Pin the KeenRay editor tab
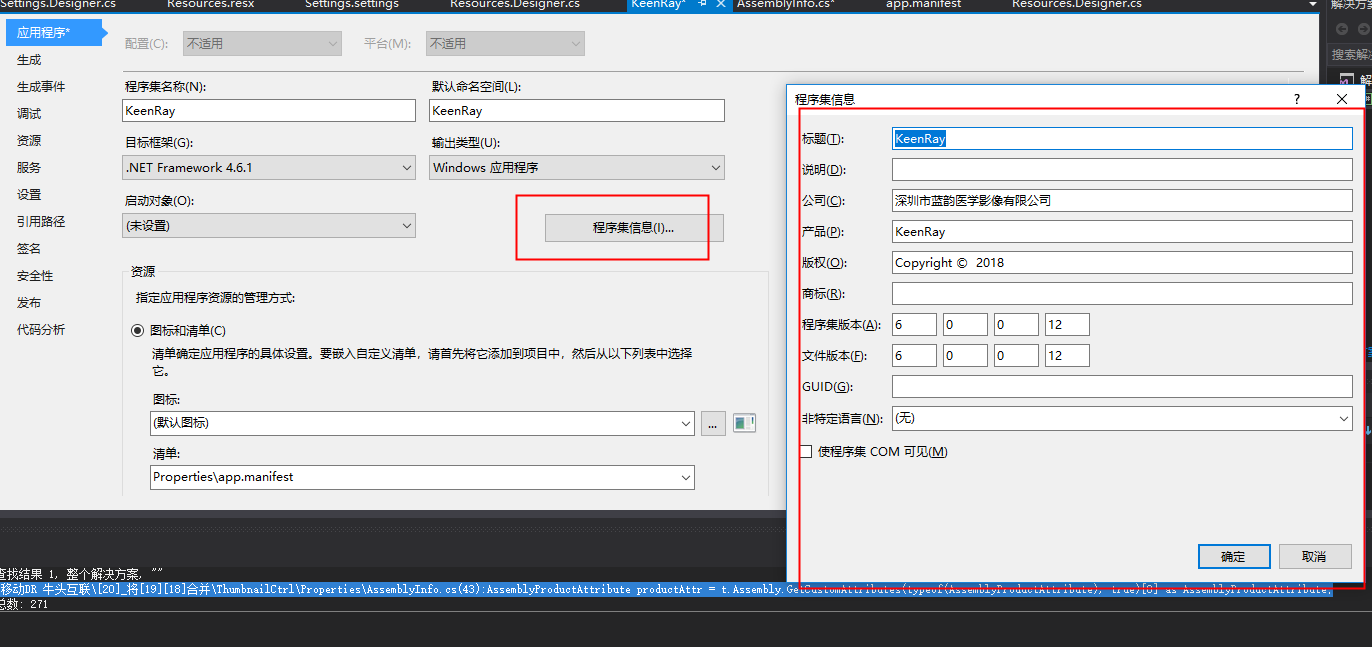 pos(701,4)
